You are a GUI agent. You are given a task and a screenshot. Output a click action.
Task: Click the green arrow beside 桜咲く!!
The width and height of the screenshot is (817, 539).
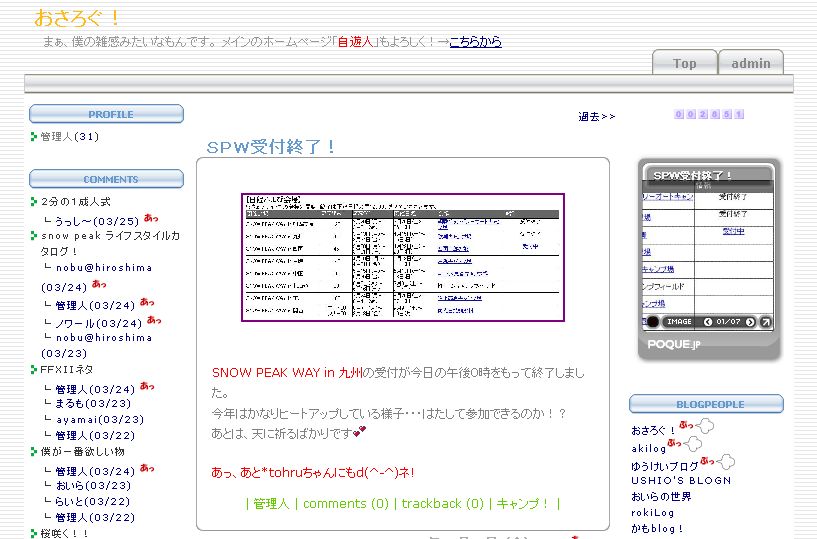point(34,533)
